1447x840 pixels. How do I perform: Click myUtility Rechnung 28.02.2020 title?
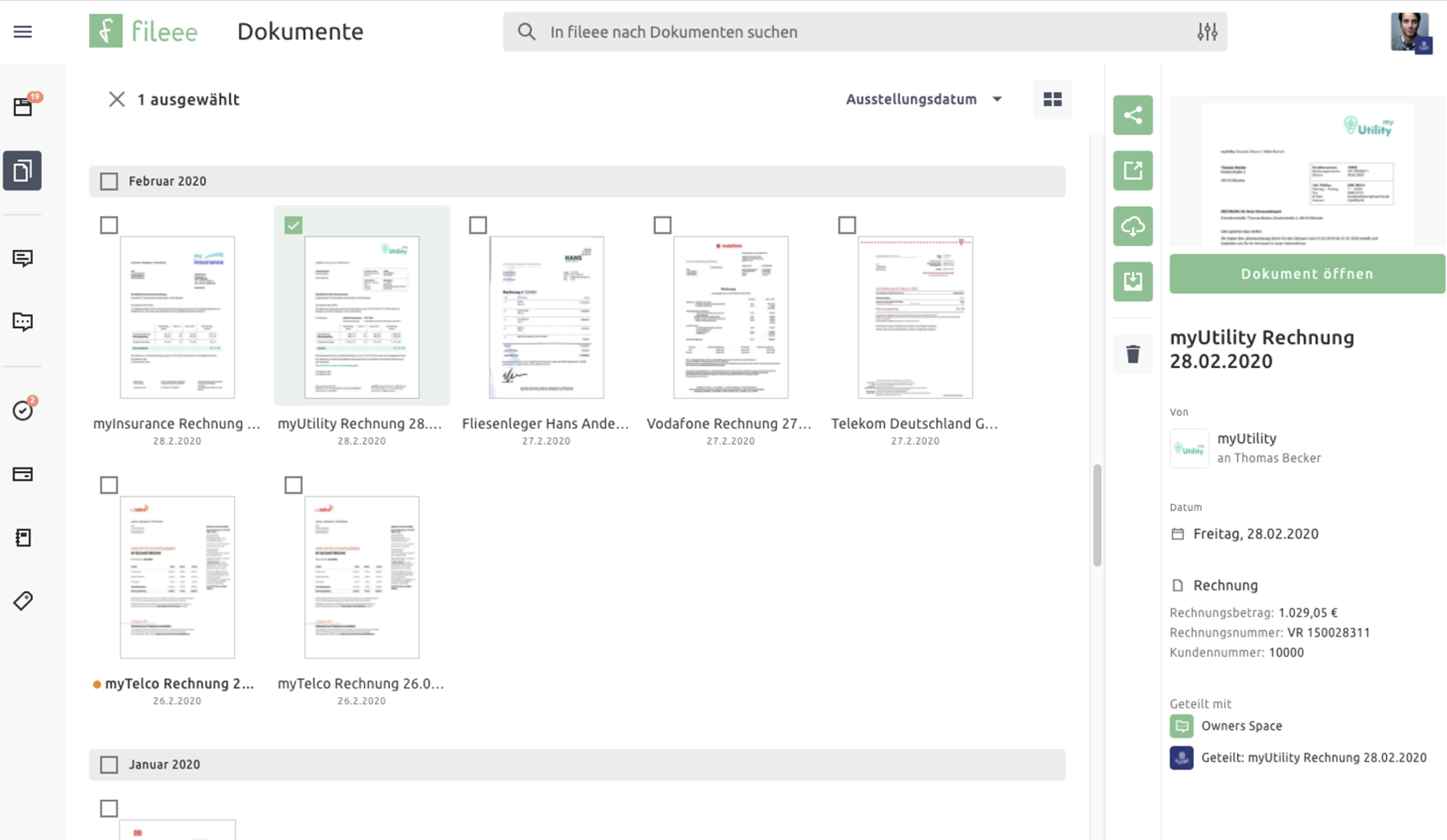pyautogui.click(x=1262, y=349)
